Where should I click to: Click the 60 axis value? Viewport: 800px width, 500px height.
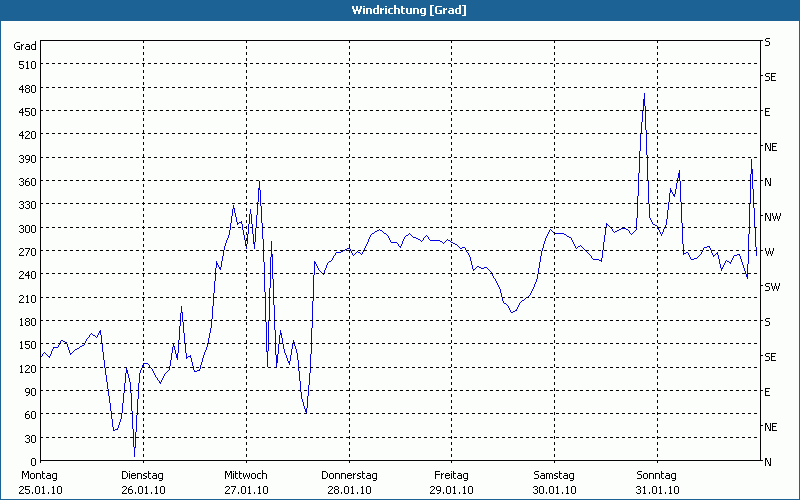31,415
